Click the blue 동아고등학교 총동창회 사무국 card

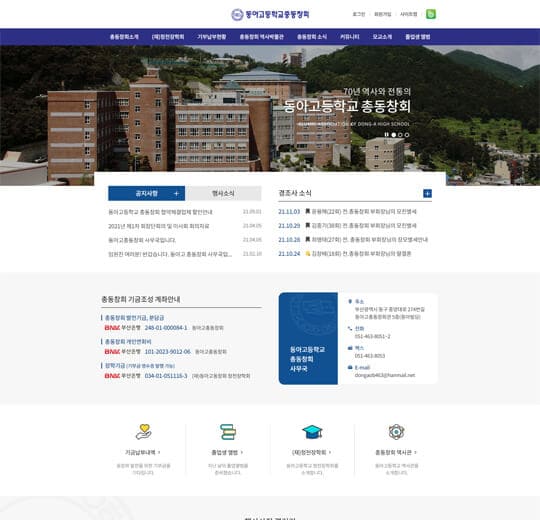(308, 339)
